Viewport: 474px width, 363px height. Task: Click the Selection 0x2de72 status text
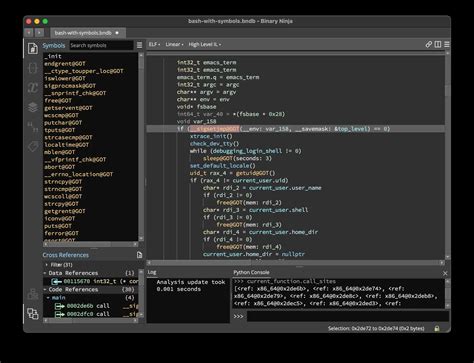[376, 329]
